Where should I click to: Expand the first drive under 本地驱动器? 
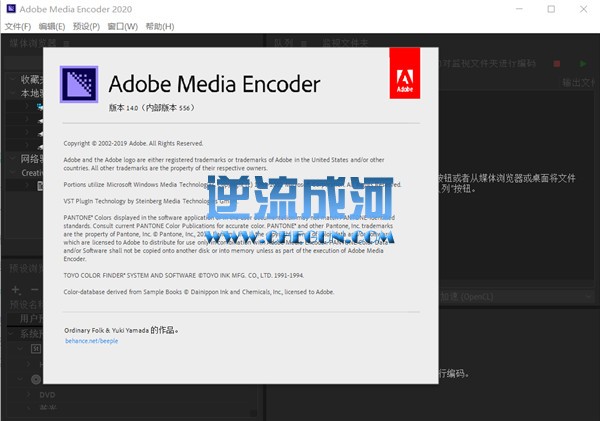tap(27, 106)
